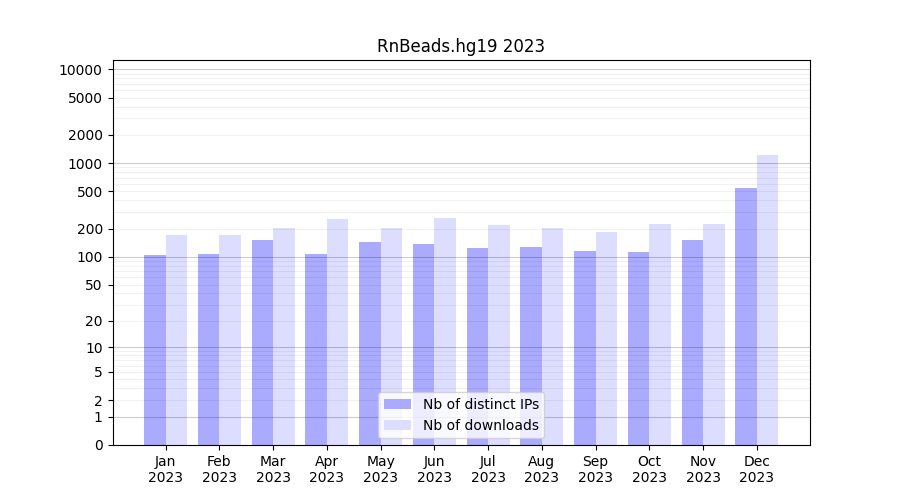This screenshot has height=500, width=900.
Task: Select the 'Nb of distinct IPs' legend label
Action: coord(480,404)
